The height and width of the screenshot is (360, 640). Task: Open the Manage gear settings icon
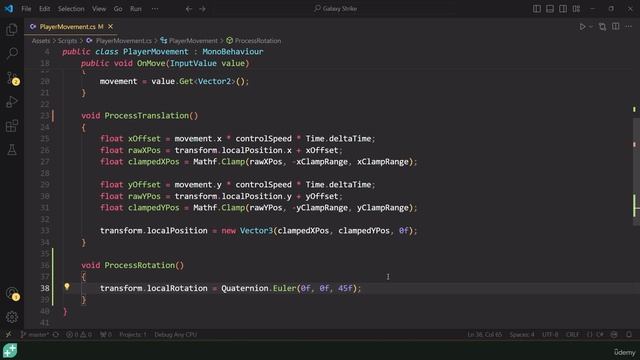[12, 317]
